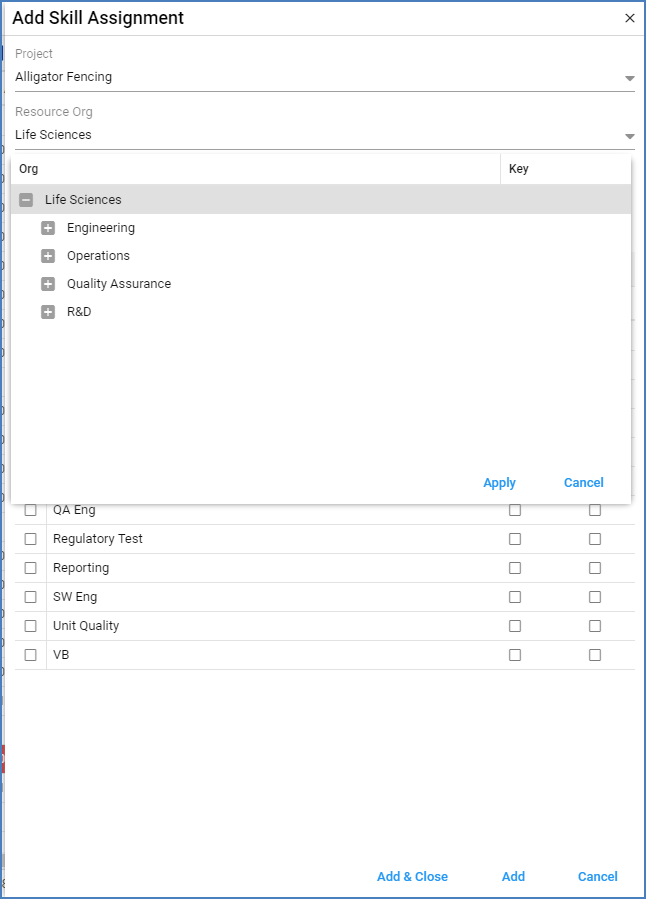The width and height of the screenshot is (646, 899).
Task: Open the Project dropdown arrow
Action: [x=630, y=77]
